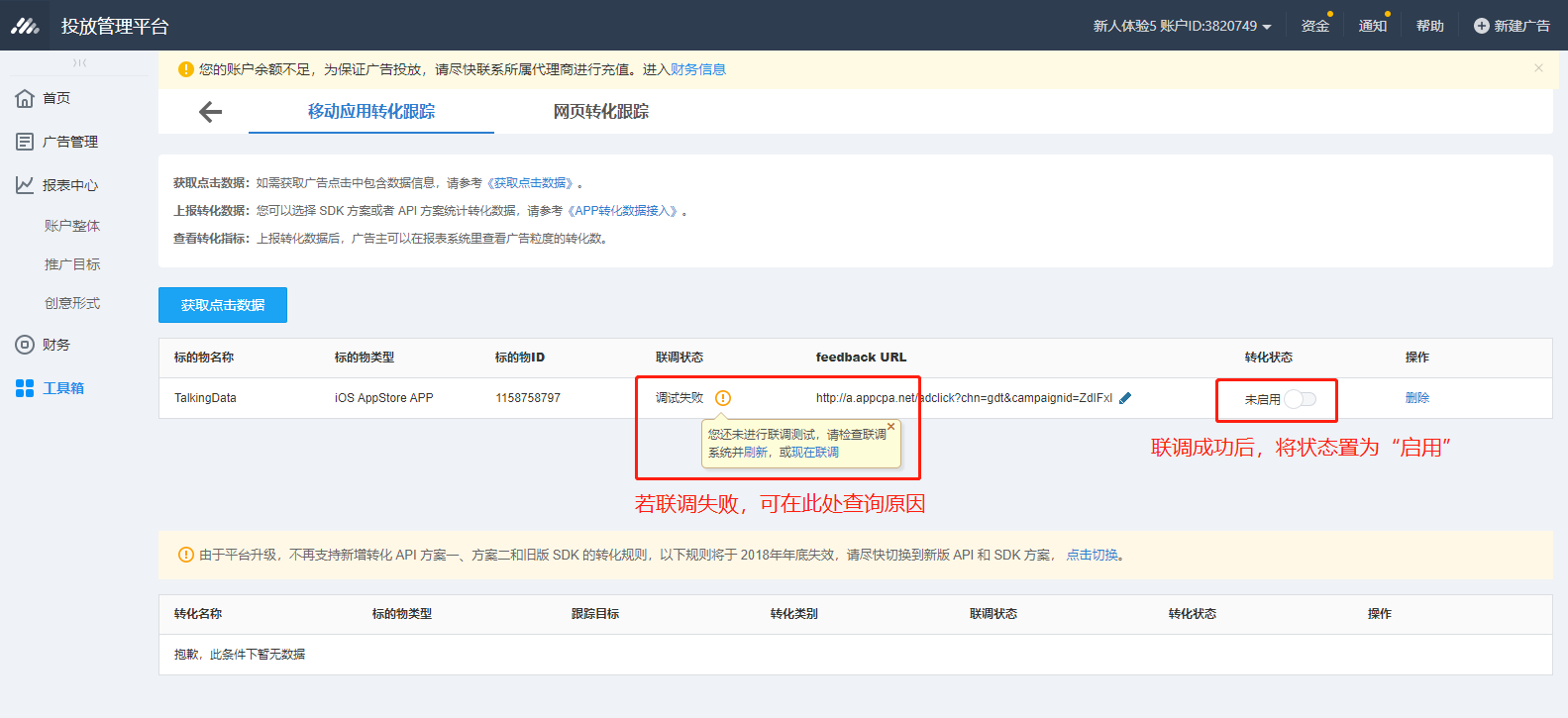Select 推广目标 under 报表中心
The image size is (1568, 718).
[x=72, y=264]
